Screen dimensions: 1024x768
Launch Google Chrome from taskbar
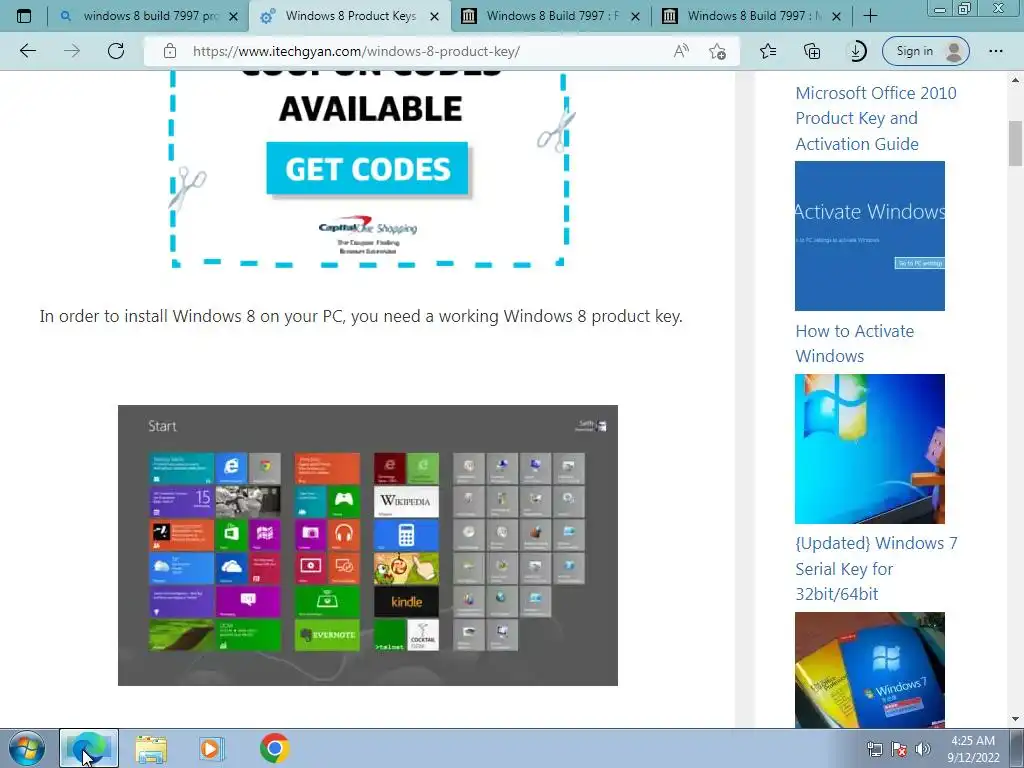[x=274, y=748]
